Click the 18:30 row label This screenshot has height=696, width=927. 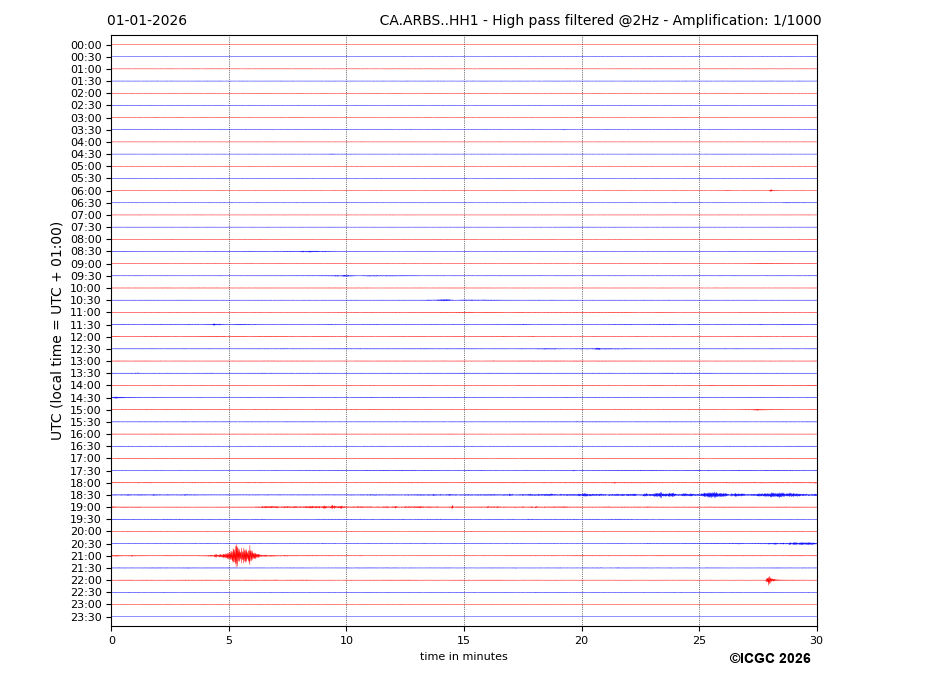pyautogui.click(x=86, y=495)
